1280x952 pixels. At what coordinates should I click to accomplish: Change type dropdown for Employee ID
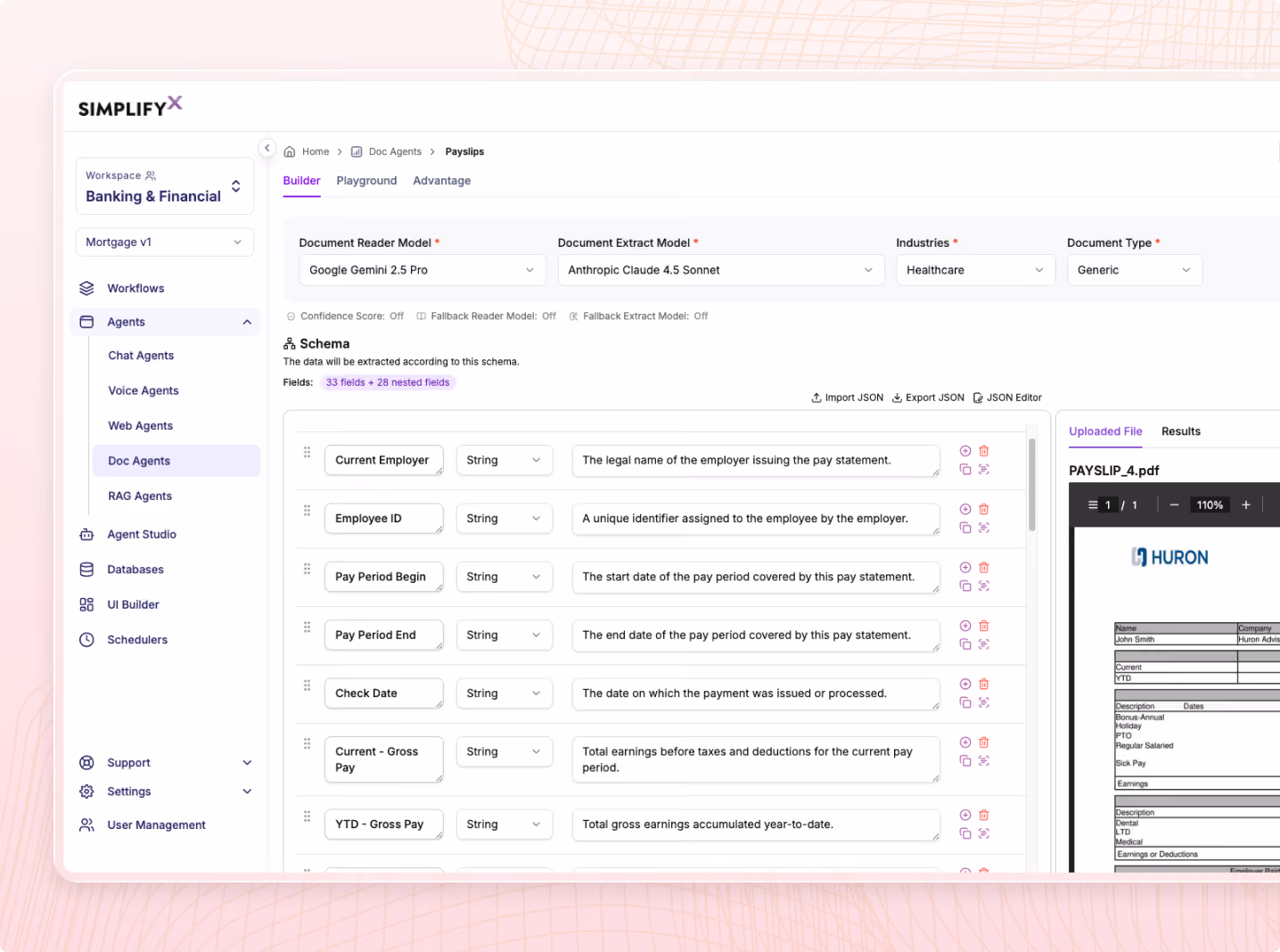point(505,519)
